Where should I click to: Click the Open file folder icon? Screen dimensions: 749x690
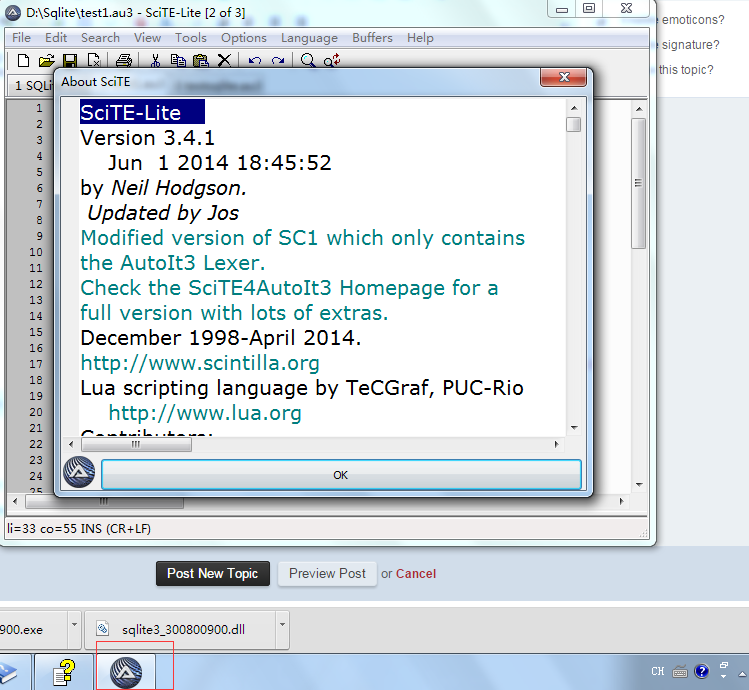[x=46, y=60]
